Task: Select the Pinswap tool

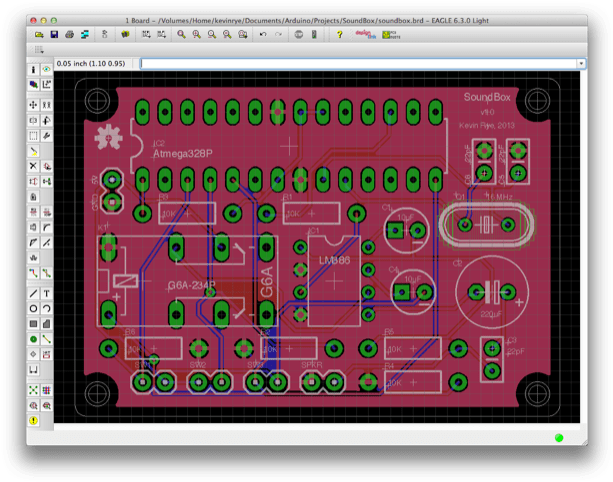Action: click(x=33, y=181)
